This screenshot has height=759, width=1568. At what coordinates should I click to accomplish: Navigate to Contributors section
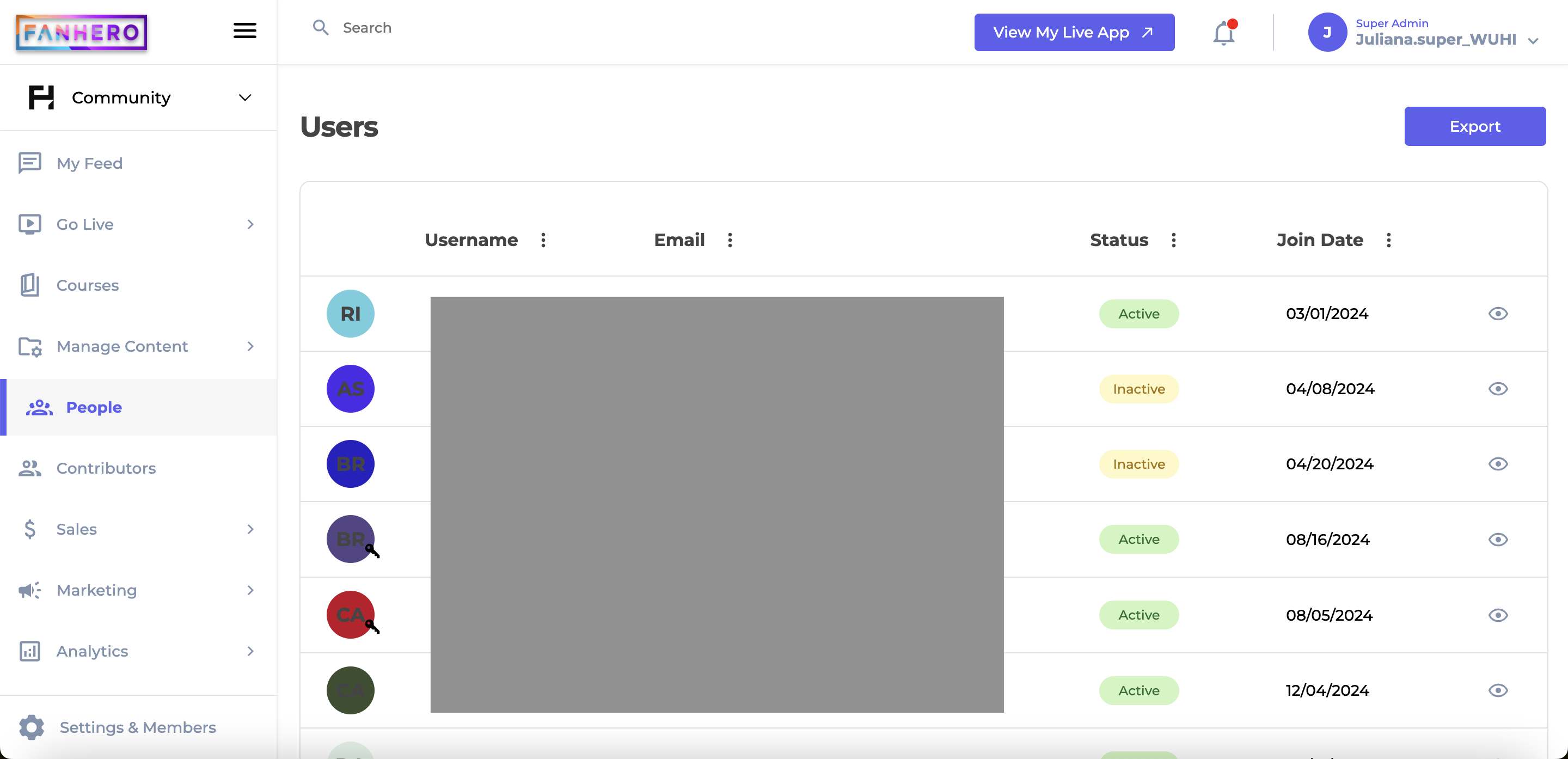pyautogui.click(x=106, y=468)
